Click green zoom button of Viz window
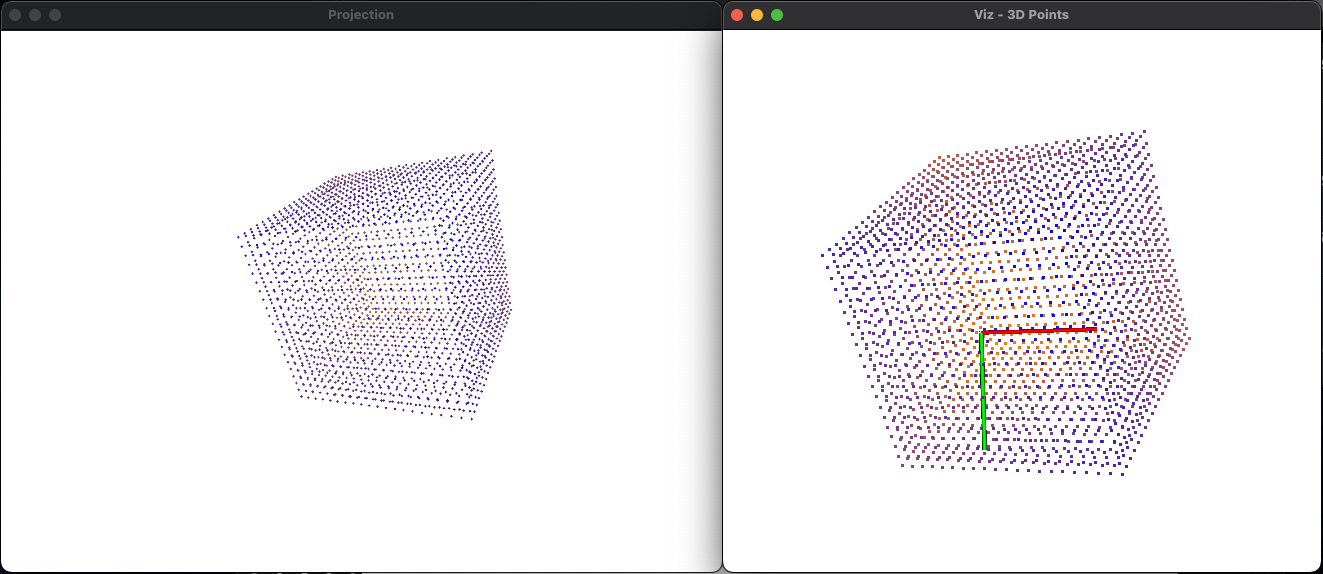 777,15
